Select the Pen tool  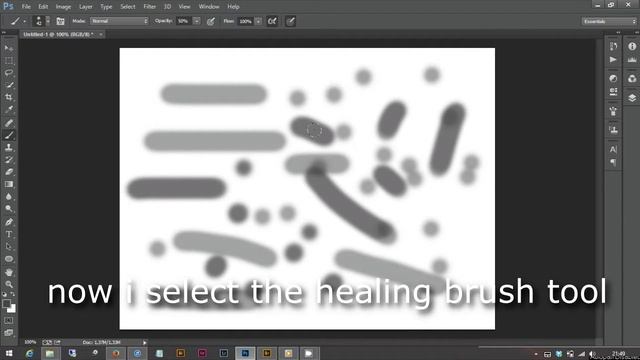click(x=9, y=222)
